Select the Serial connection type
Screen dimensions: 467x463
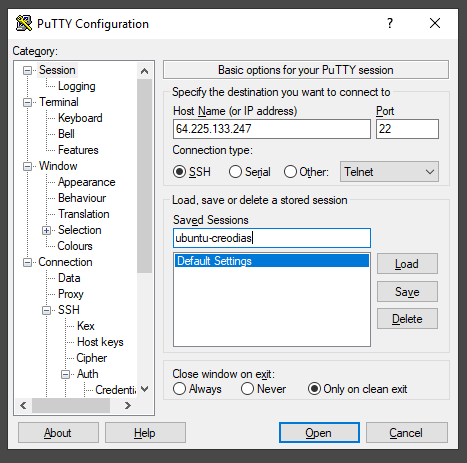pyautogui.click(x=250, y=172)
